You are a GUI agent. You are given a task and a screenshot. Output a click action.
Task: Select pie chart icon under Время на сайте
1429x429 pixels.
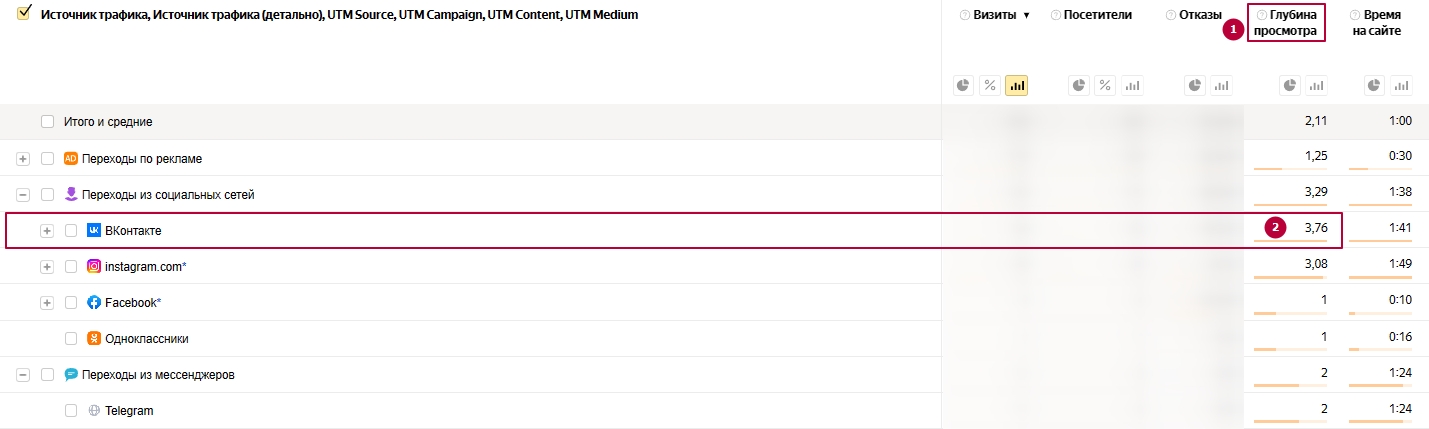[1375, 86]
